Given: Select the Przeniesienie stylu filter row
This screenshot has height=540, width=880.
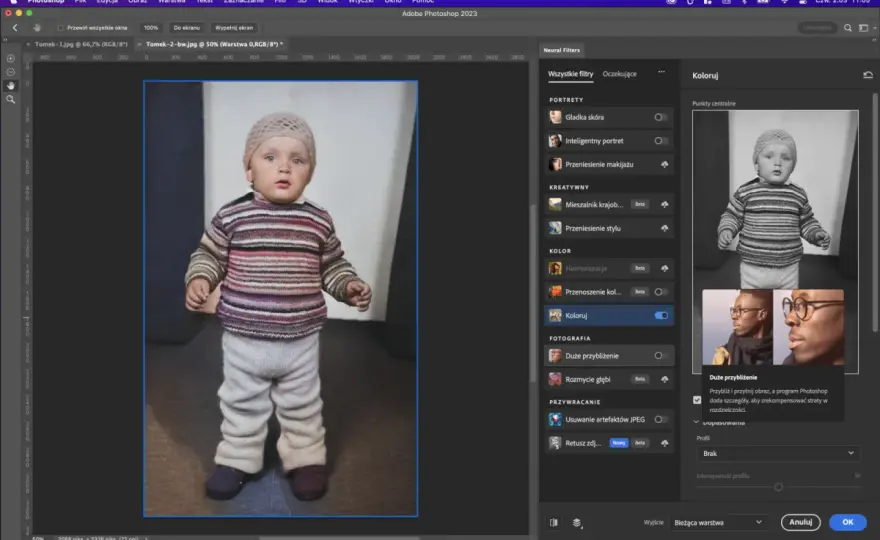Looking at the screenshot, I should tap(609, 228).
